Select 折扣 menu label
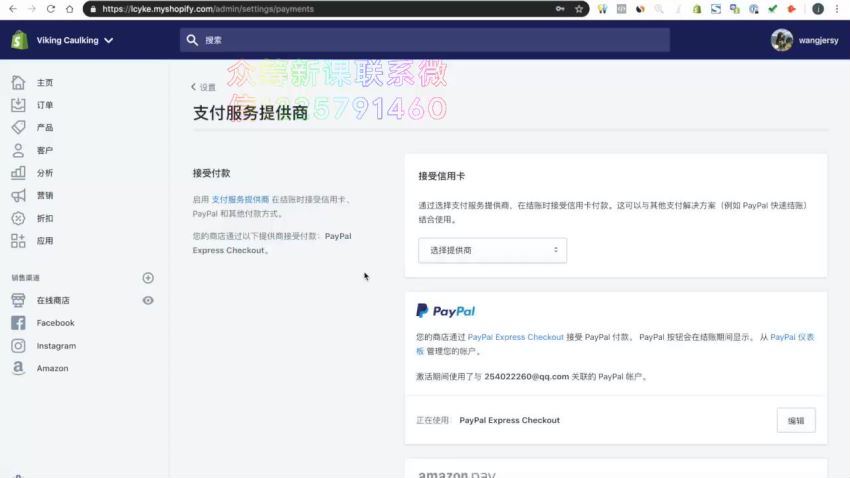Viewport: 850px width, 478px height. 45,218
